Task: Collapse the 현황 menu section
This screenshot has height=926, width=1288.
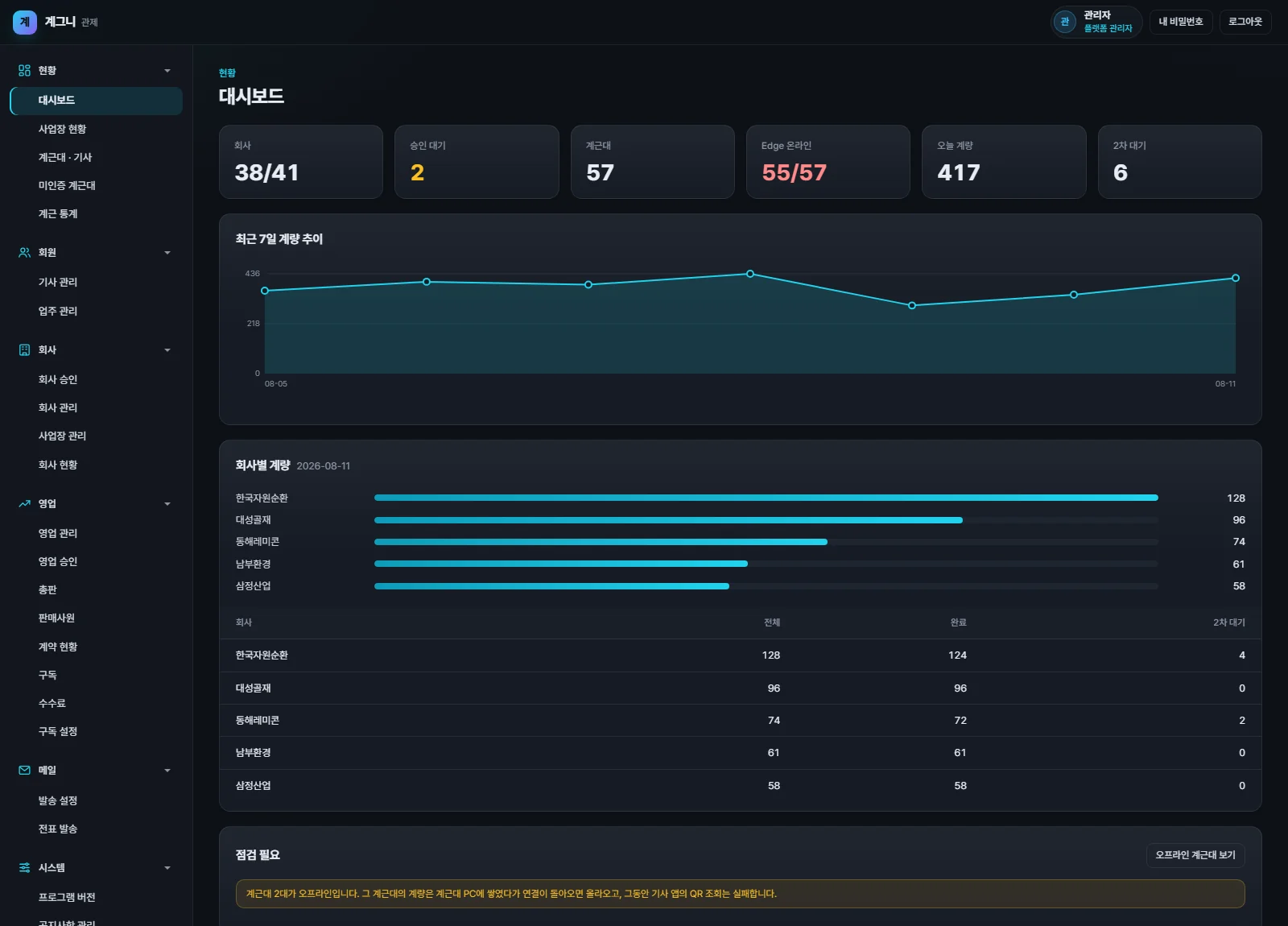Action: click(167, 71)
